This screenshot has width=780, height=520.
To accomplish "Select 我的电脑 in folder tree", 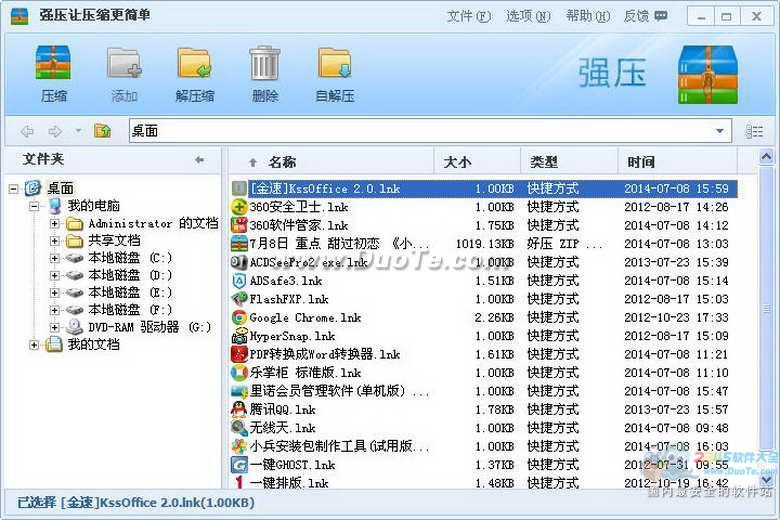I will coord(94,206).
